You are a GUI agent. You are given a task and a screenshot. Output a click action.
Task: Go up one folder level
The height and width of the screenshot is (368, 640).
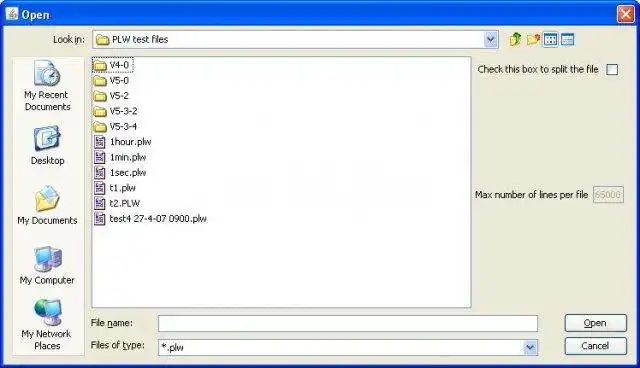(515, 40)
